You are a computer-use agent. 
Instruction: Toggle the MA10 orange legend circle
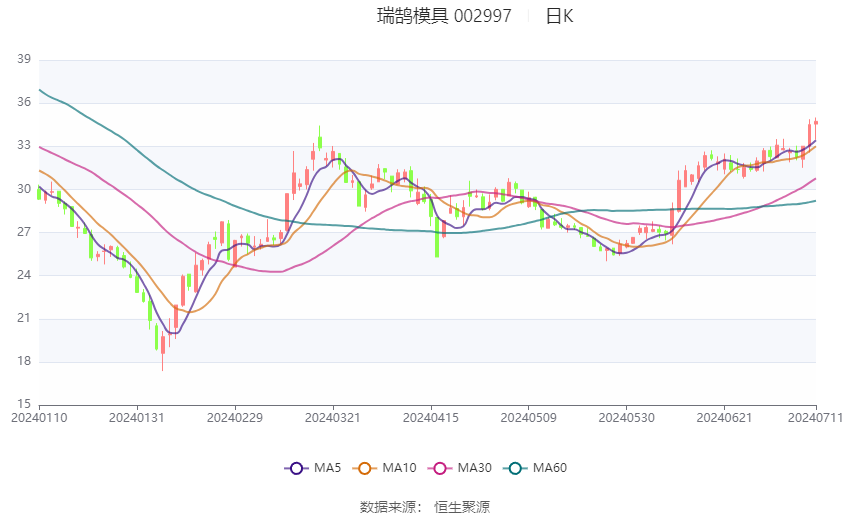364,468
